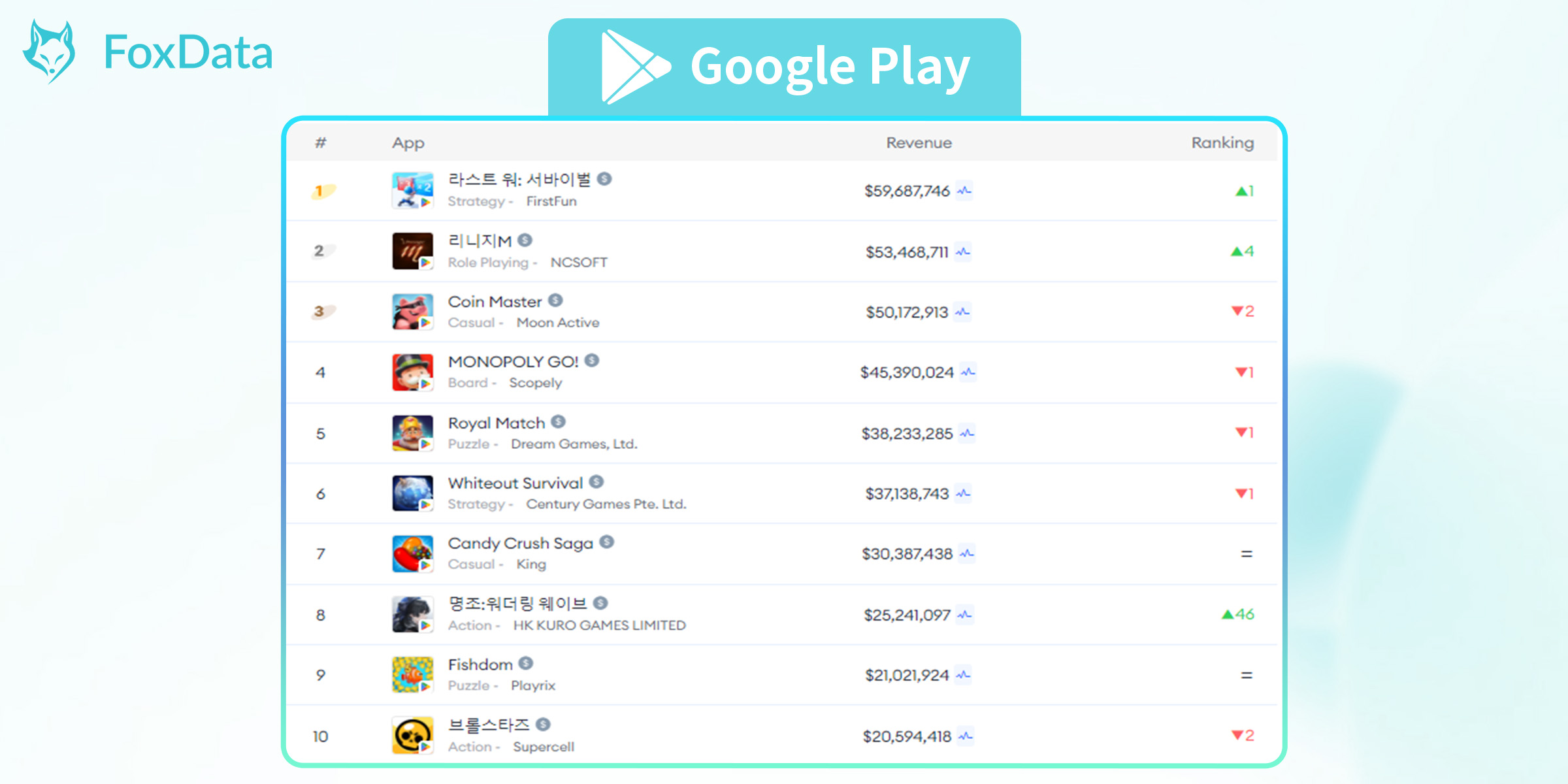Image resolution: width=1568 pixels, height=784 pixels.
Task: Click the Supercell publisher name
Action: [x=544, y=747]
